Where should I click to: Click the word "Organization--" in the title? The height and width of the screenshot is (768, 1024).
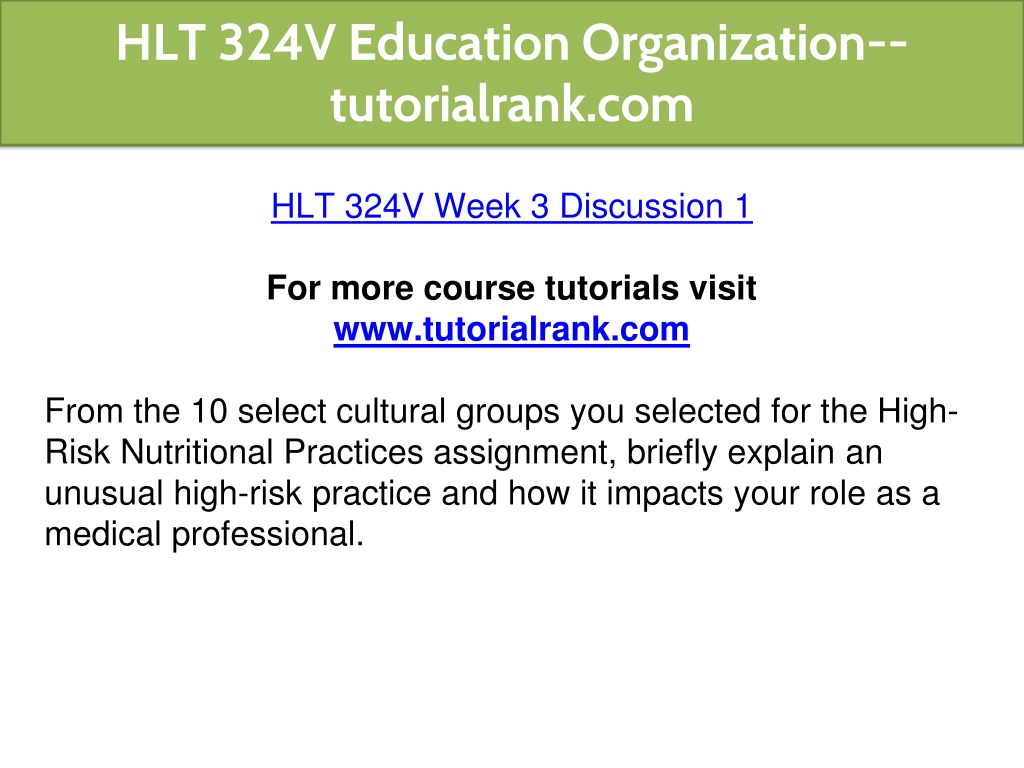pyautogui.click(x=744, y=45)
